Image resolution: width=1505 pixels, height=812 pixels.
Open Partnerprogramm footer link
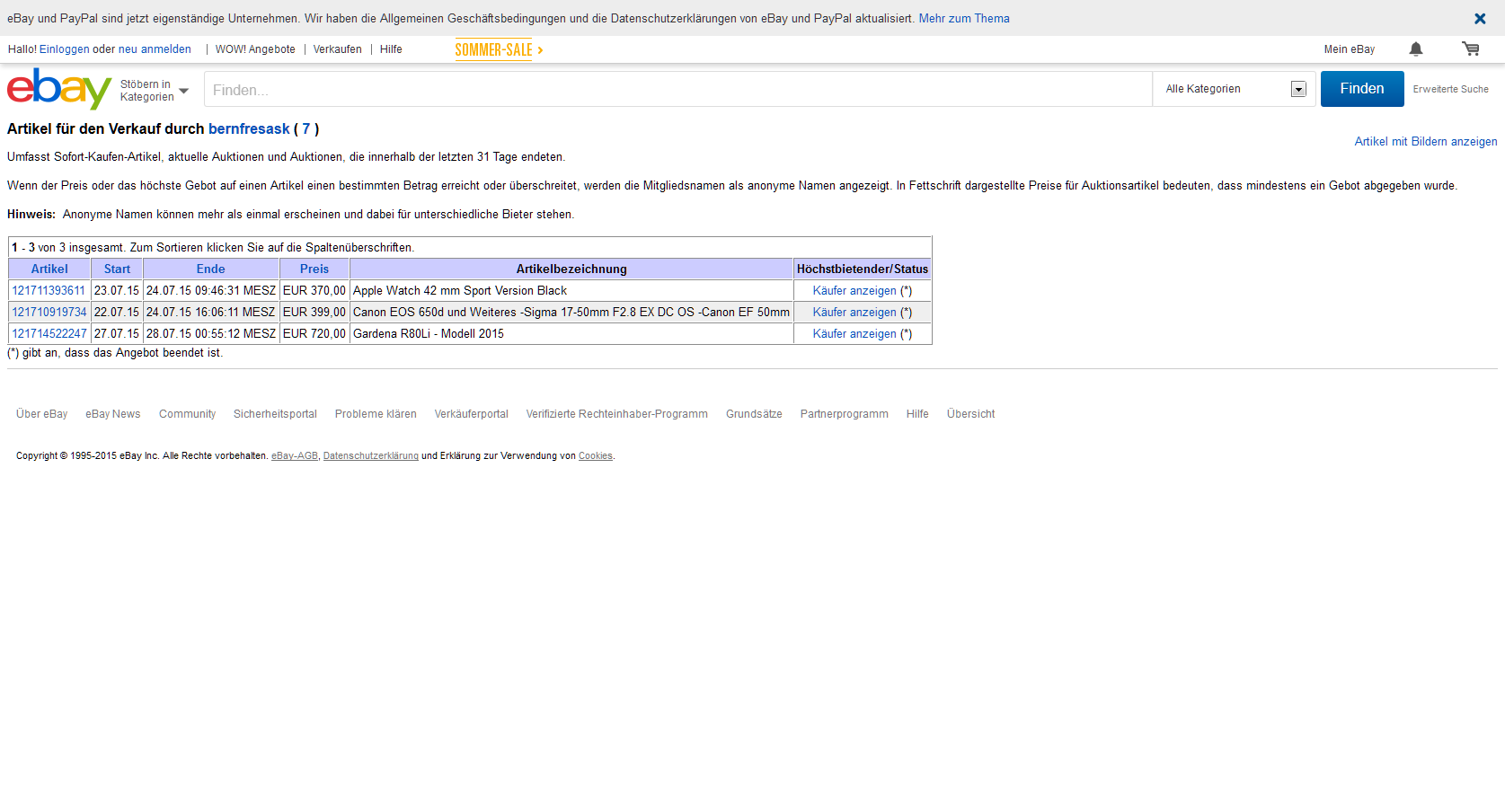844,414
